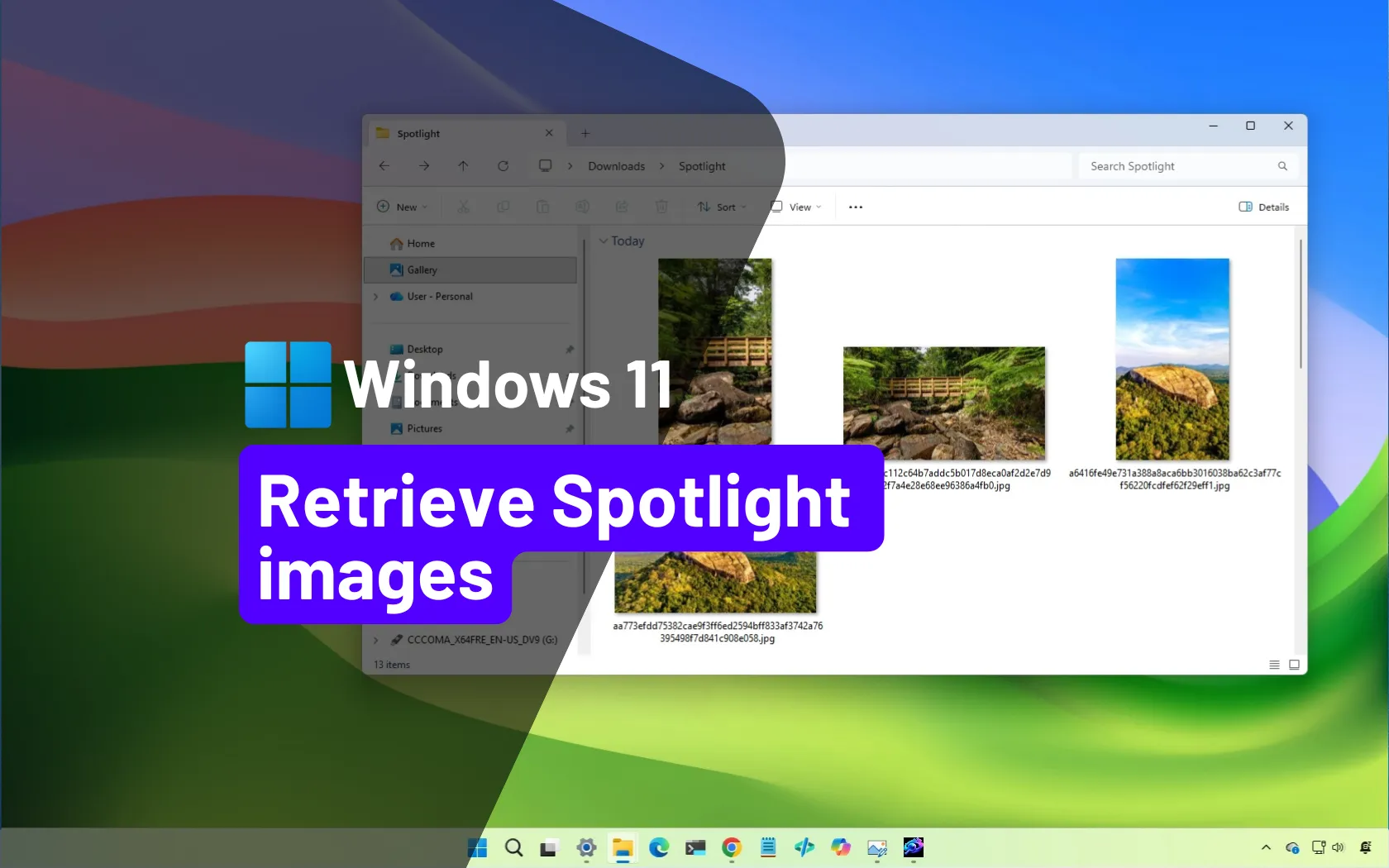Select file name starting with a6416fe49e
Viewport: 1389px width, 868px height.
tap(1175, 479)
